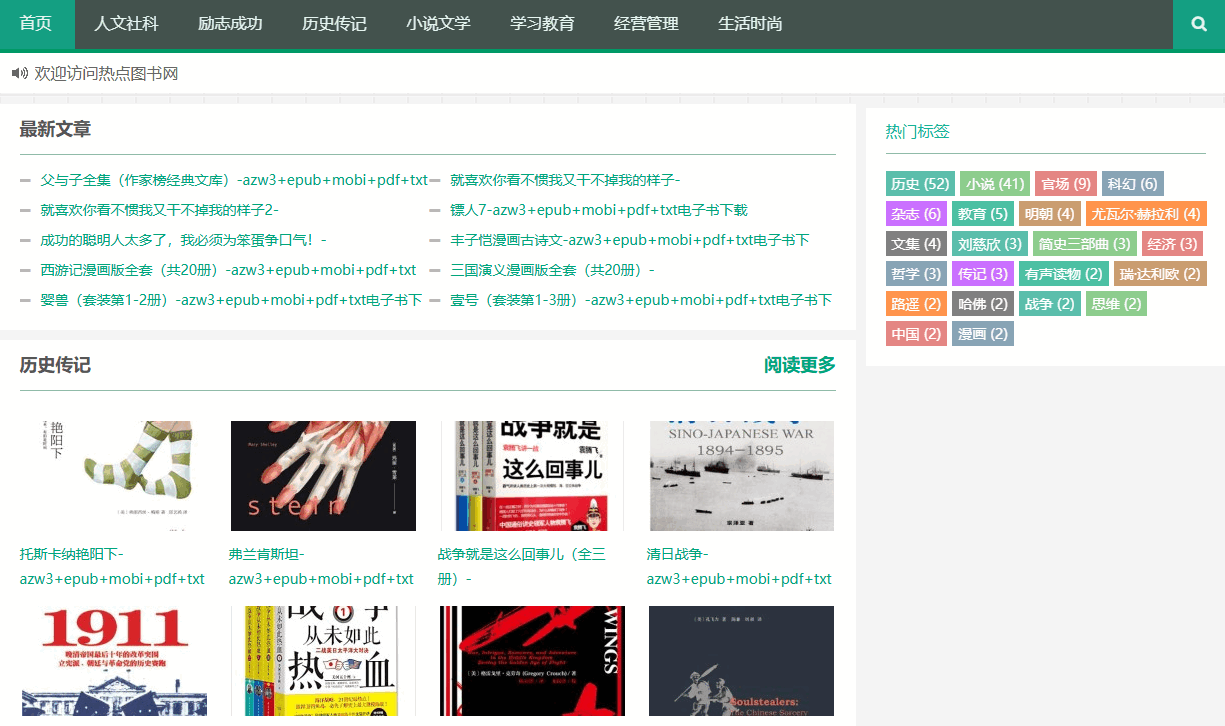
Task: Click 阅读更多 link in 历史传记 section
Action: [799, 365]
